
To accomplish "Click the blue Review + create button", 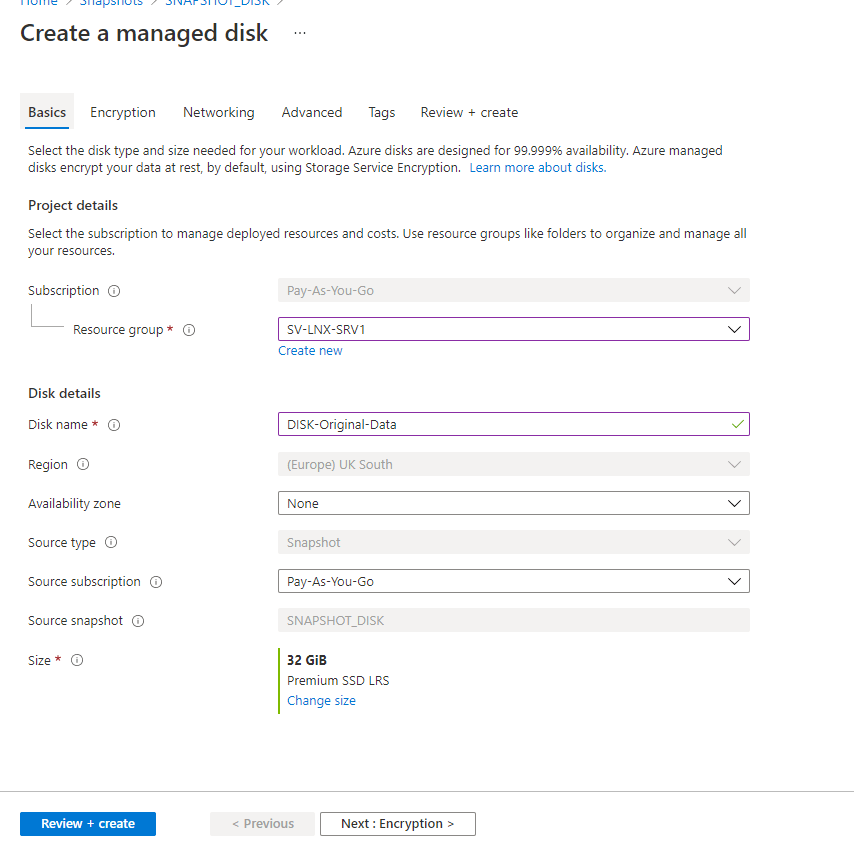I will click(x=88, y=824).
